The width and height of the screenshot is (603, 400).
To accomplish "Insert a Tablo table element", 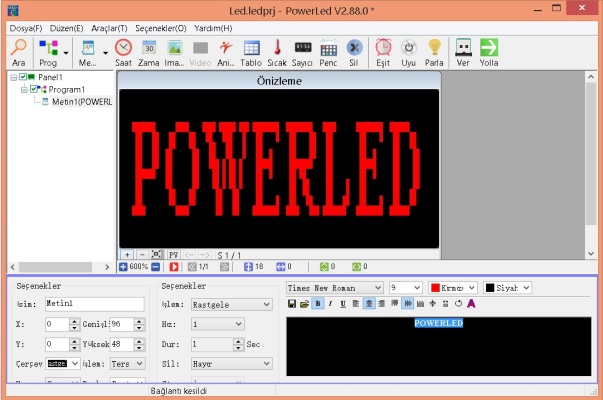I will pos(251,53).
